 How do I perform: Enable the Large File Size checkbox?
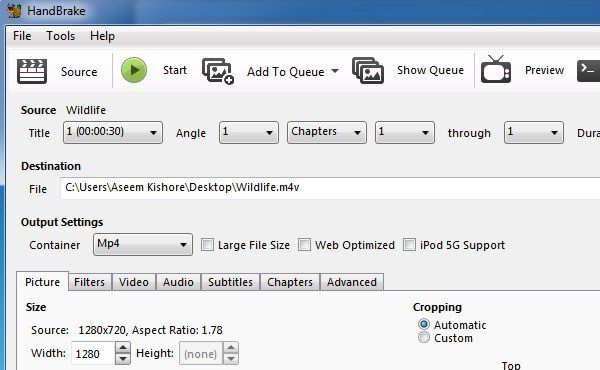pos(207,244)
